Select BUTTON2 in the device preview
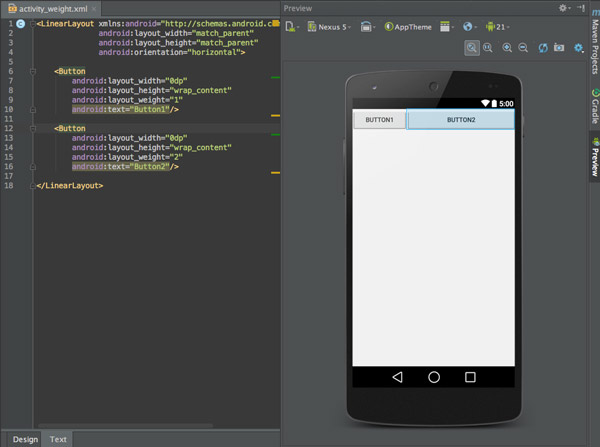Screen dimensions: 600x447 tap(460, 120)
